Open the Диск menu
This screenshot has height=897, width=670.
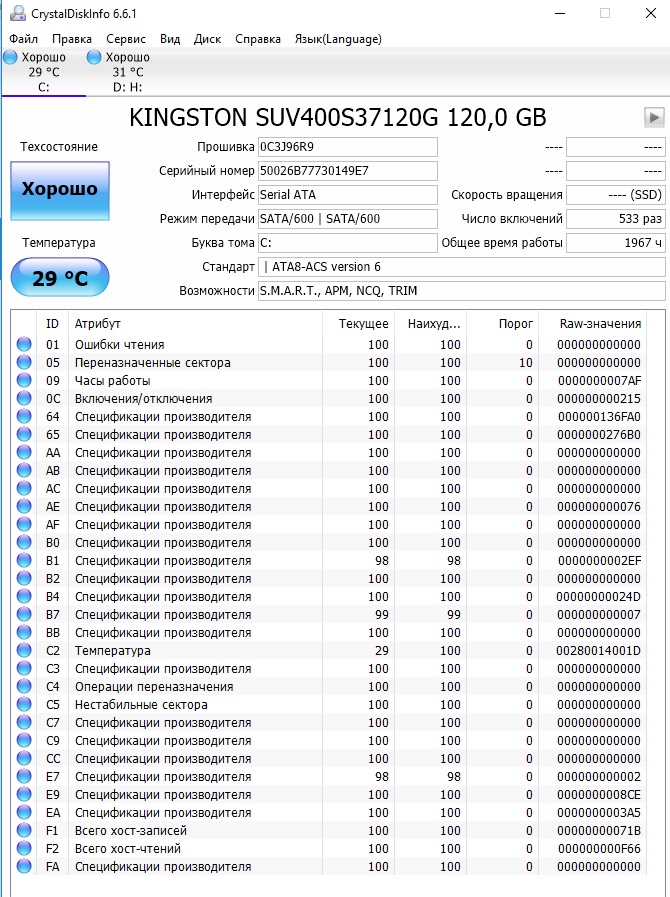(x=207, y=39)
